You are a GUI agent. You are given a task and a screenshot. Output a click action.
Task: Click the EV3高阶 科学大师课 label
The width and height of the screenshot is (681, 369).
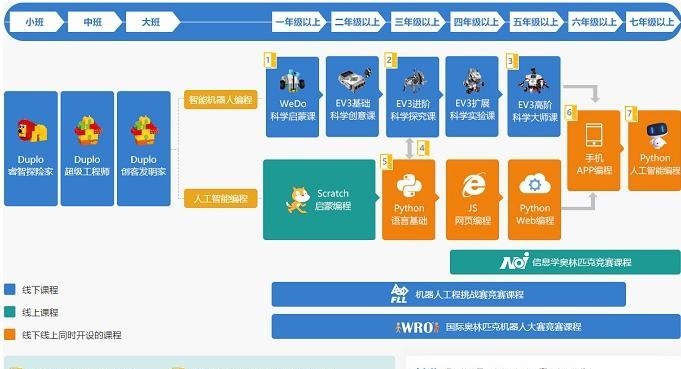(x=535, y=111)
